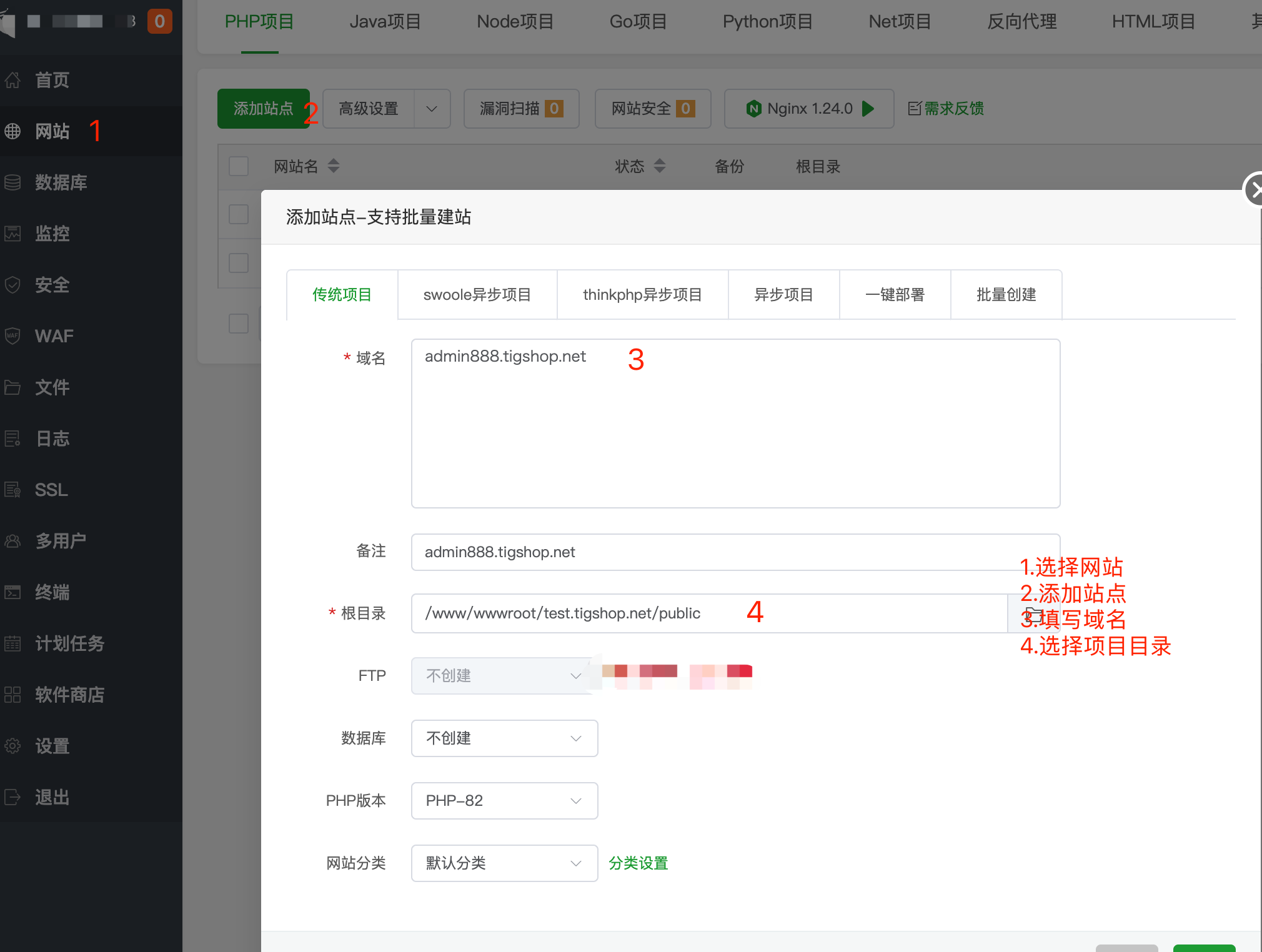
Task: Click into the 域名 text area
Action: 736,424
